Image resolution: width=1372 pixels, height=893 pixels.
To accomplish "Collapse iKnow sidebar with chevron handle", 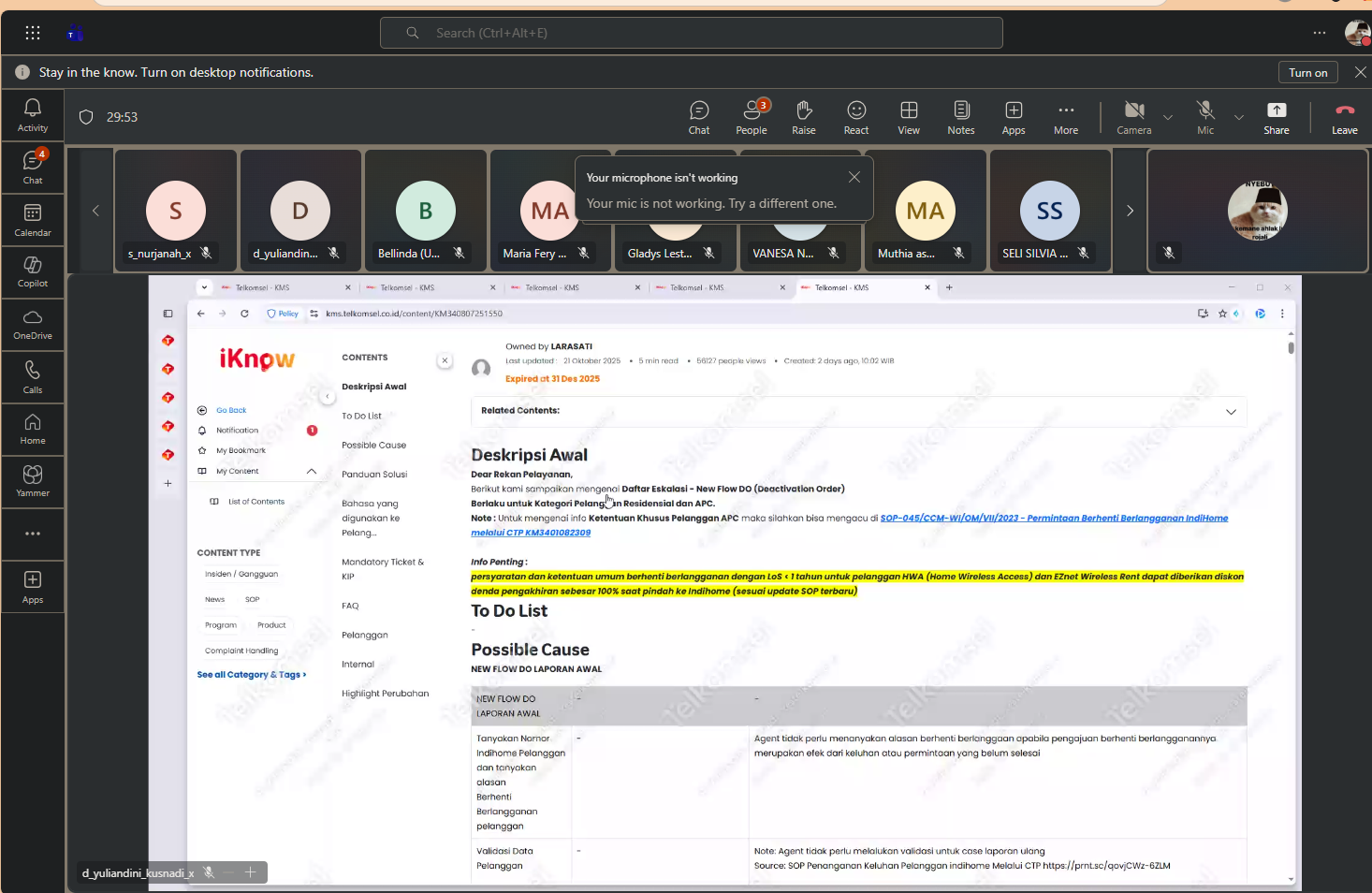I will [x=328, y=397].
